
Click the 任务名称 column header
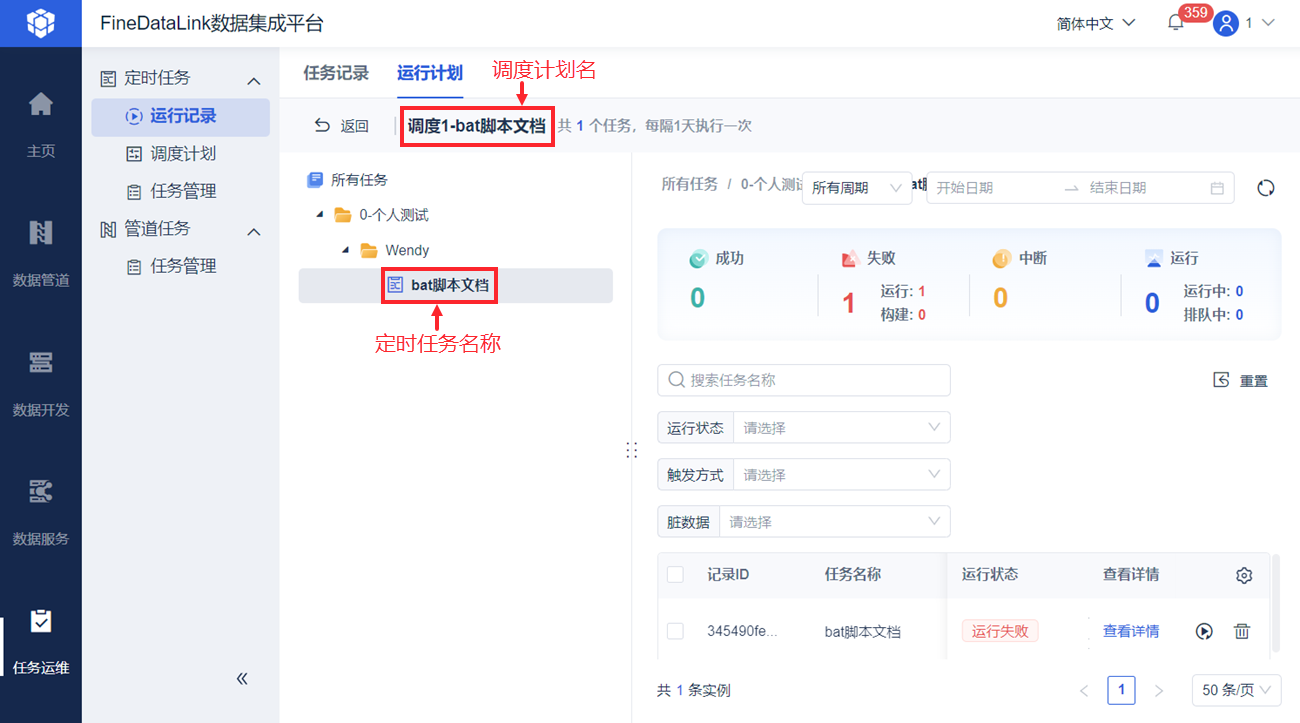click(x=853, y=575)
